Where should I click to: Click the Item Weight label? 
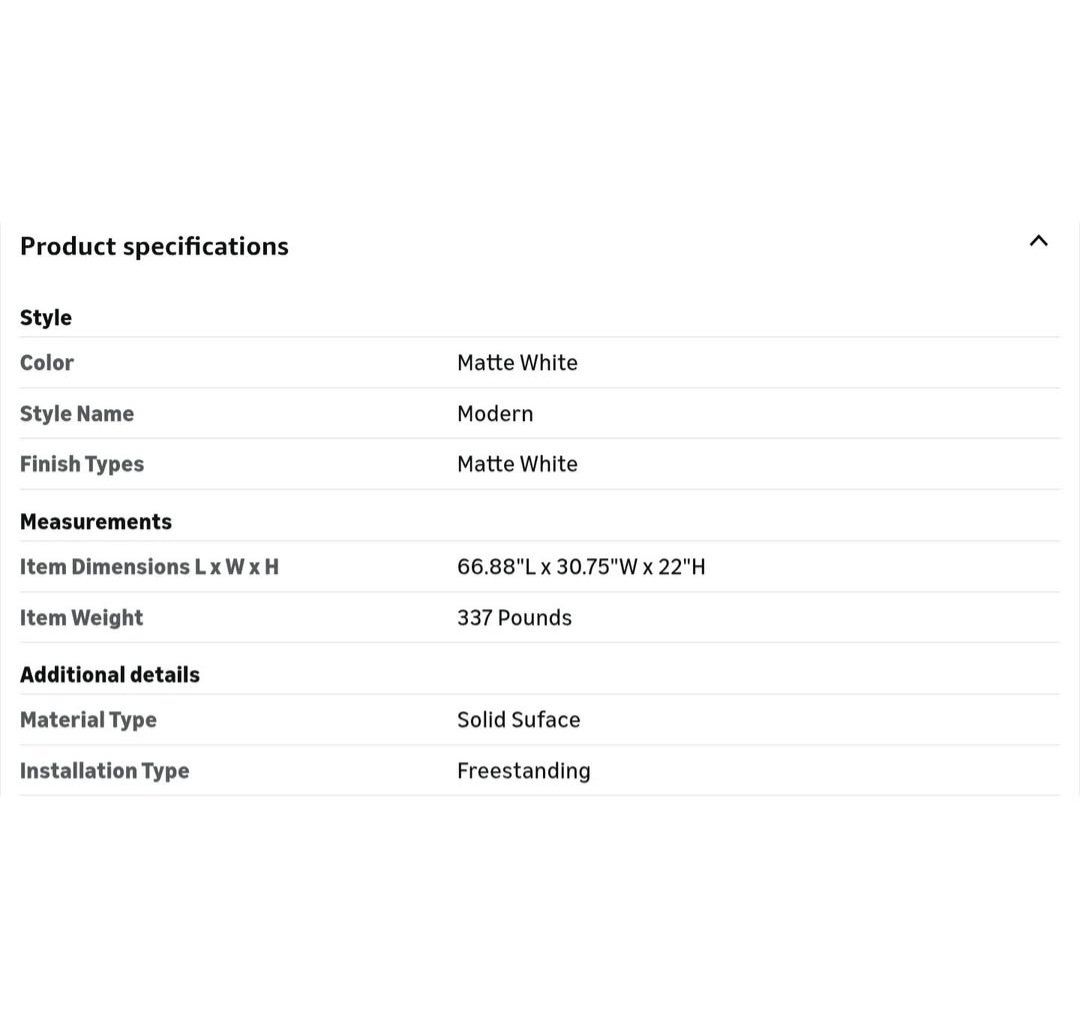[x=82, y=618]
